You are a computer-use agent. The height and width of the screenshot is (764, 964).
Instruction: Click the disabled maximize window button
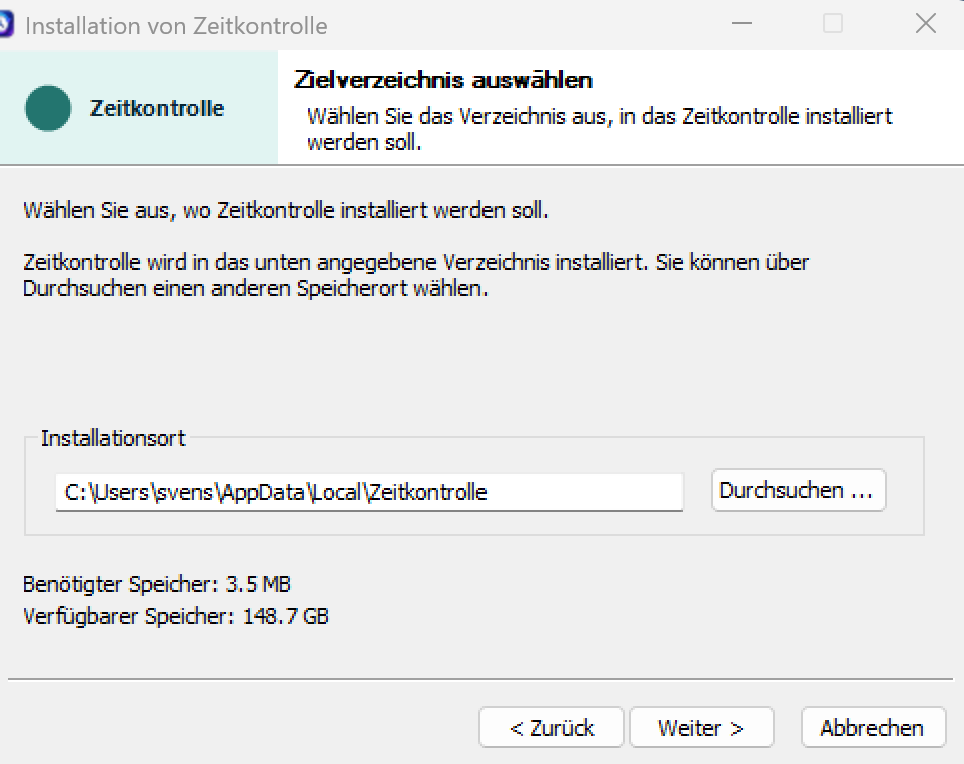pos(833,23)
